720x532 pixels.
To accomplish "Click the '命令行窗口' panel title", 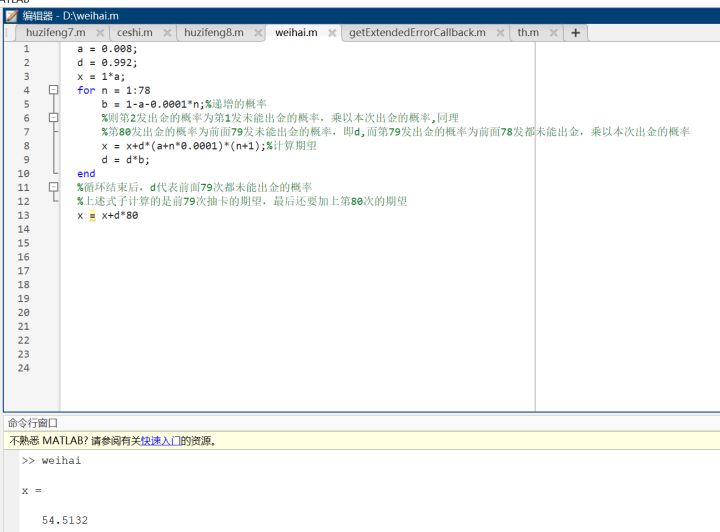I will pyautogui.click(x=33, y=423).
